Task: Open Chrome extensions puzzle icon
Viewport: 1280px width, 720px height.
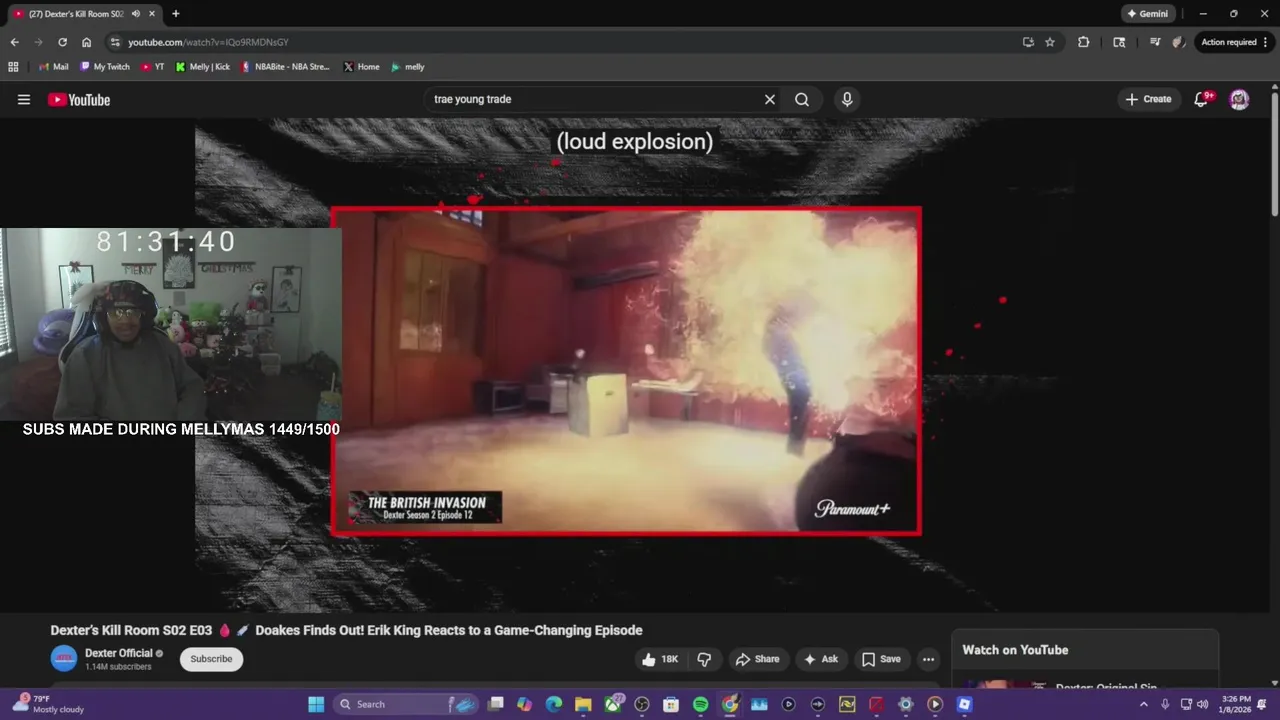Action: coord(1083,42)
